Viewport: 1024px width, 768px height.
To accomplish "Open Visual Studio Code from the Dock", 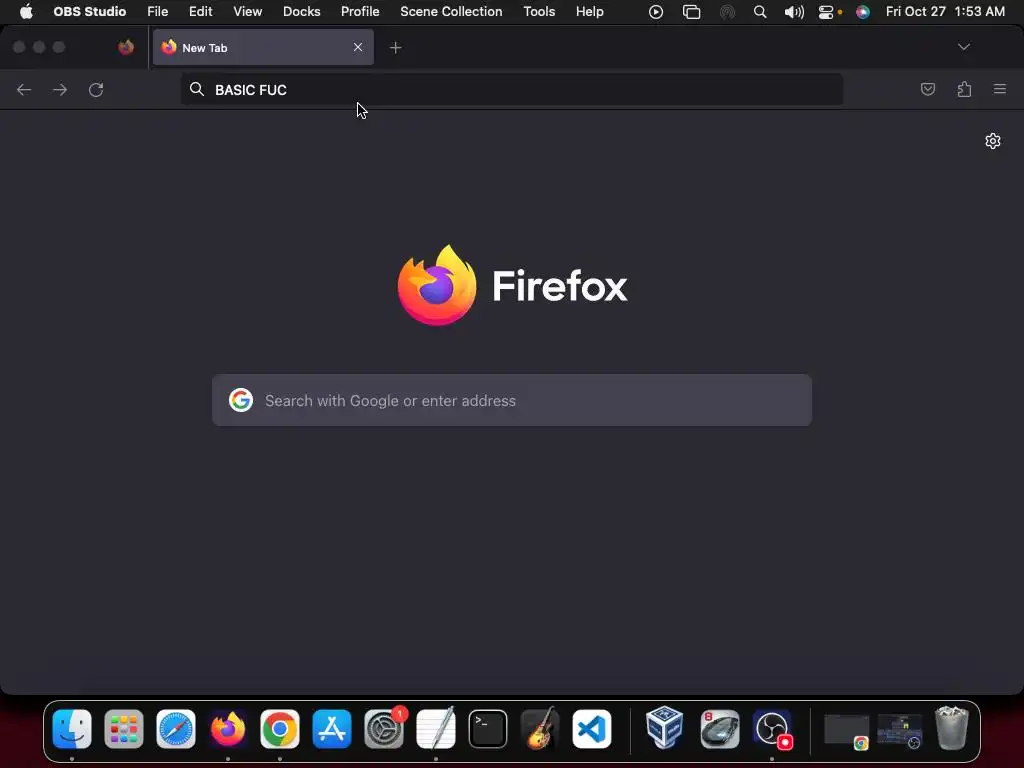I will pos(592,729).
